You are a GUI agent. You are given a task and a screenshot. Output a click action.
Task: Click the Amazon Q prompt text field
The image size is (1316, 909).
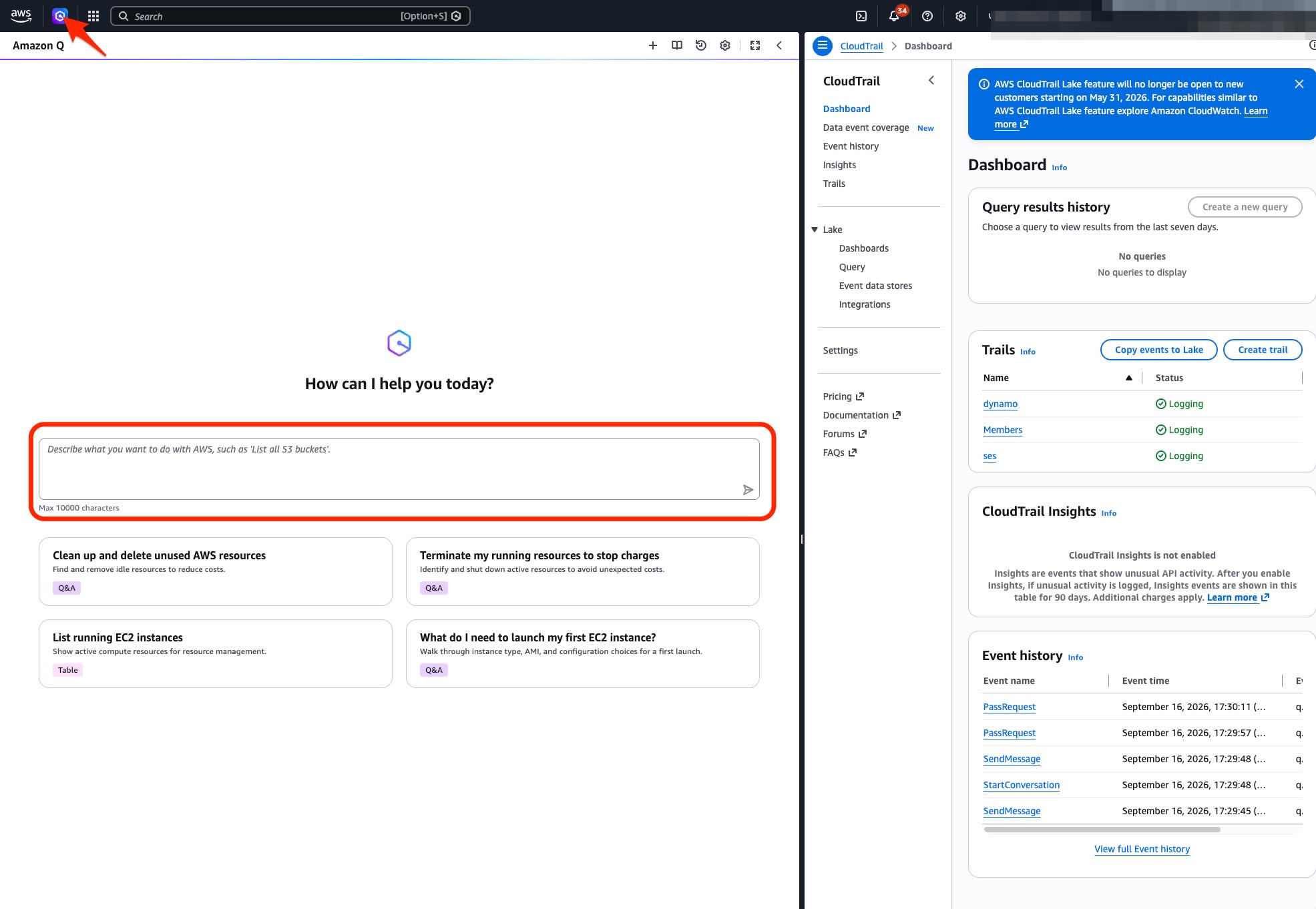point(399,469)
